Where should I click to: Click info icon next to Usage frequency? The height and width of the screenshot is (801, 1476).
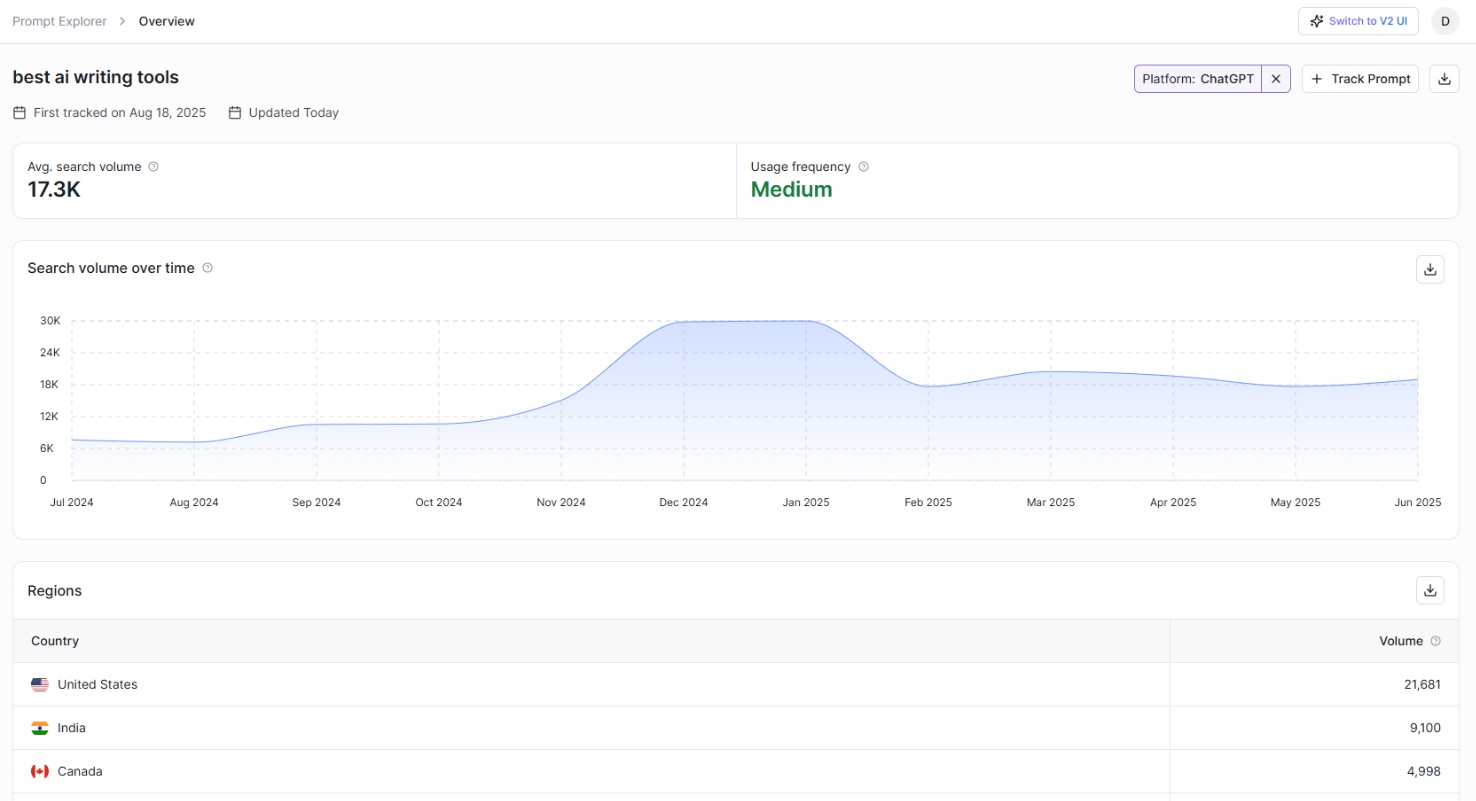pyautogui.click(x=863, y=167)
